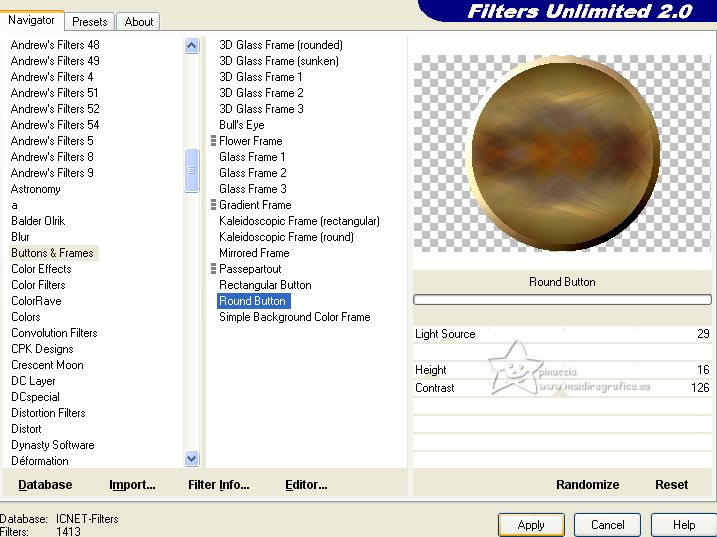Choose the Flower Frame filter

click(251, 141)
